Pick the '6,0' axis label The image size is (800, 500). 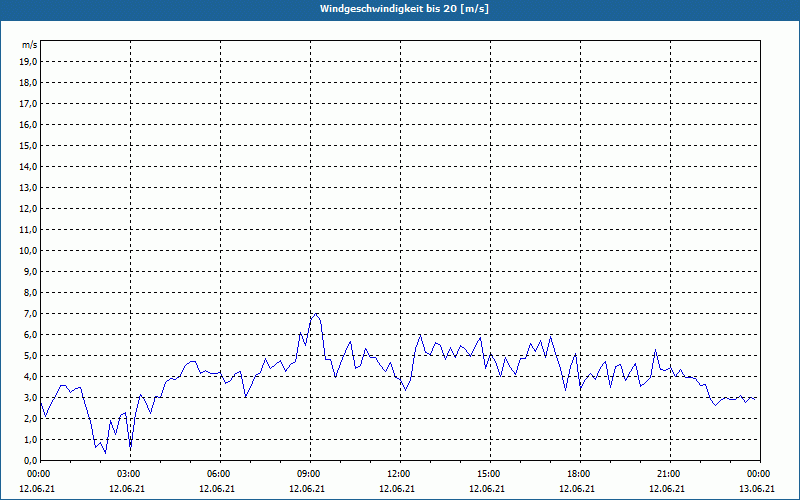[31, 335]
